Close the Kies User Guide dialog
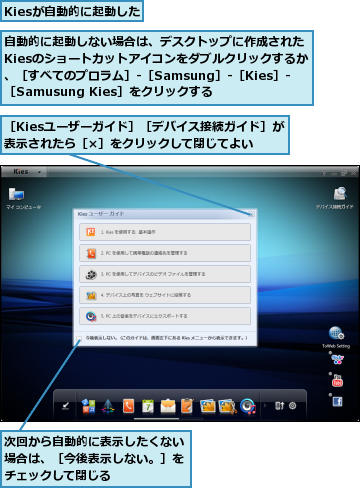 click(251, 214)
